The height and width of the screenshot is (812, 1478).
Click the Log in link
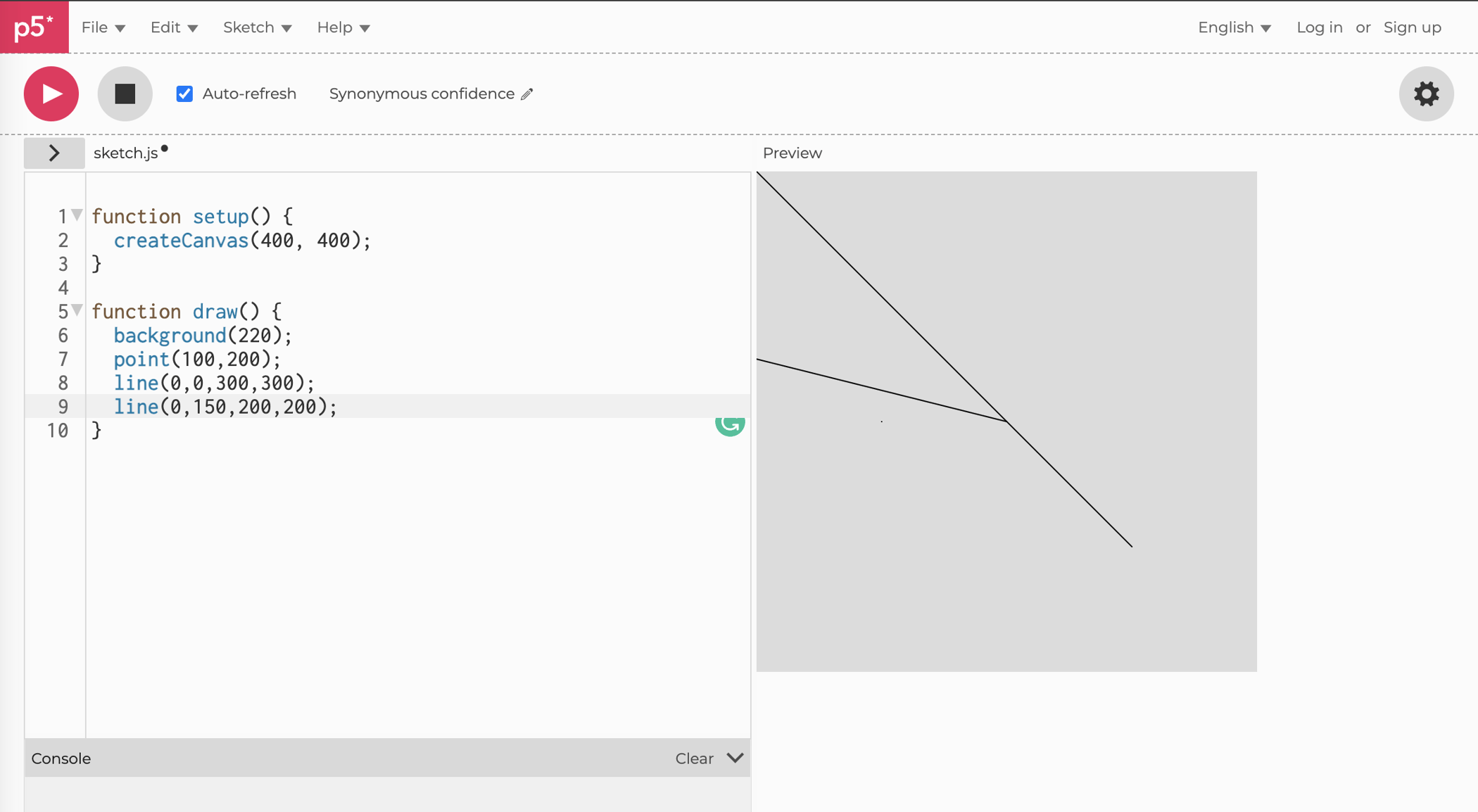[x=1319, y=27]
